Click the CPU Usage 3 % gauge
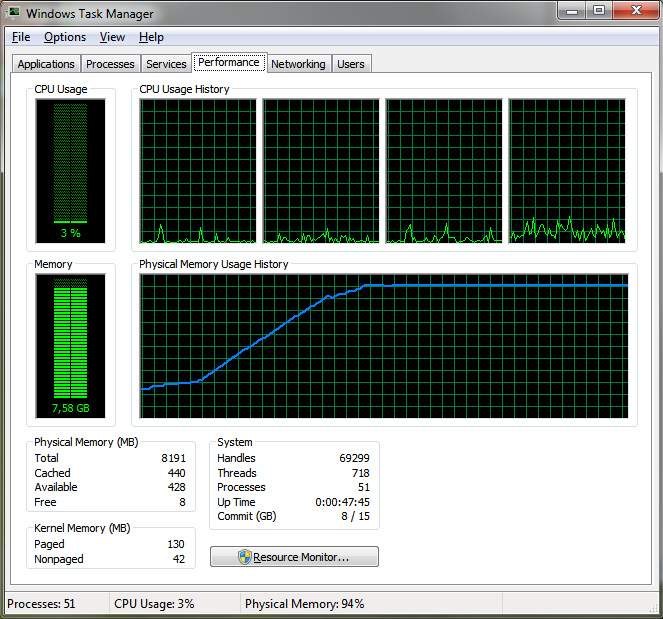This screenshot has height=619, width=663. pyautogui.click(x=71, y=171)
